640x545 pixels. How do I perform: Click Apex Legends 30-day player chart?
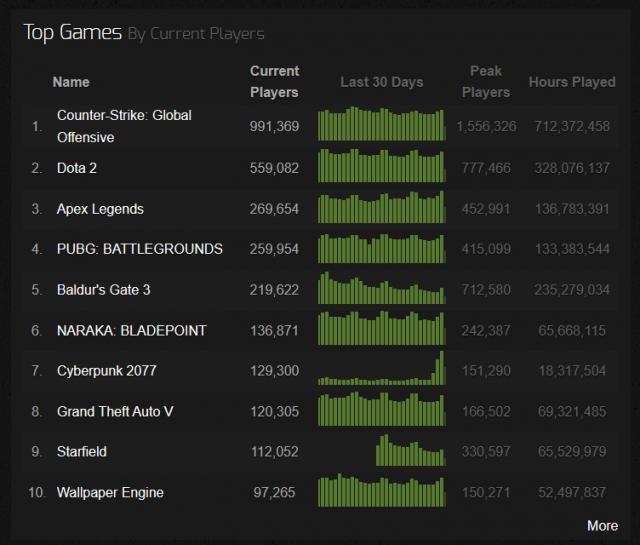coord(382,207)
